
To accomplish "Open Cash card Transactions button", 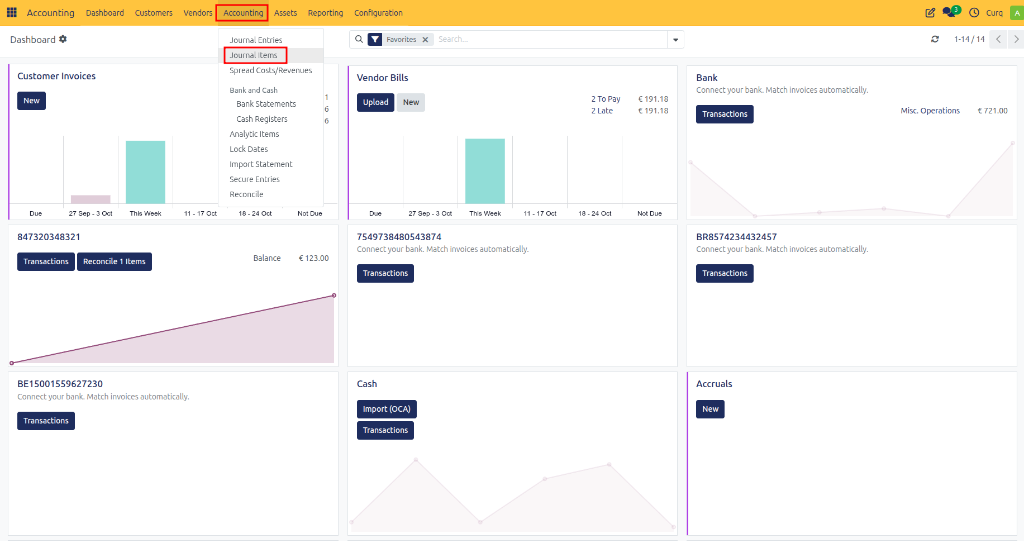I will click(x=385, y=430).
